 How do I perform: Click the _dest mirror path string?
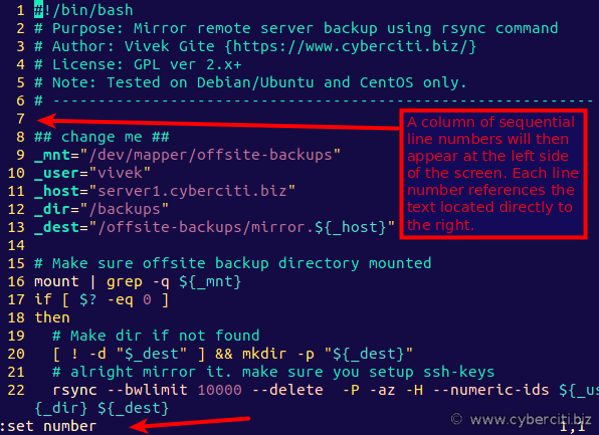(242, 227)
